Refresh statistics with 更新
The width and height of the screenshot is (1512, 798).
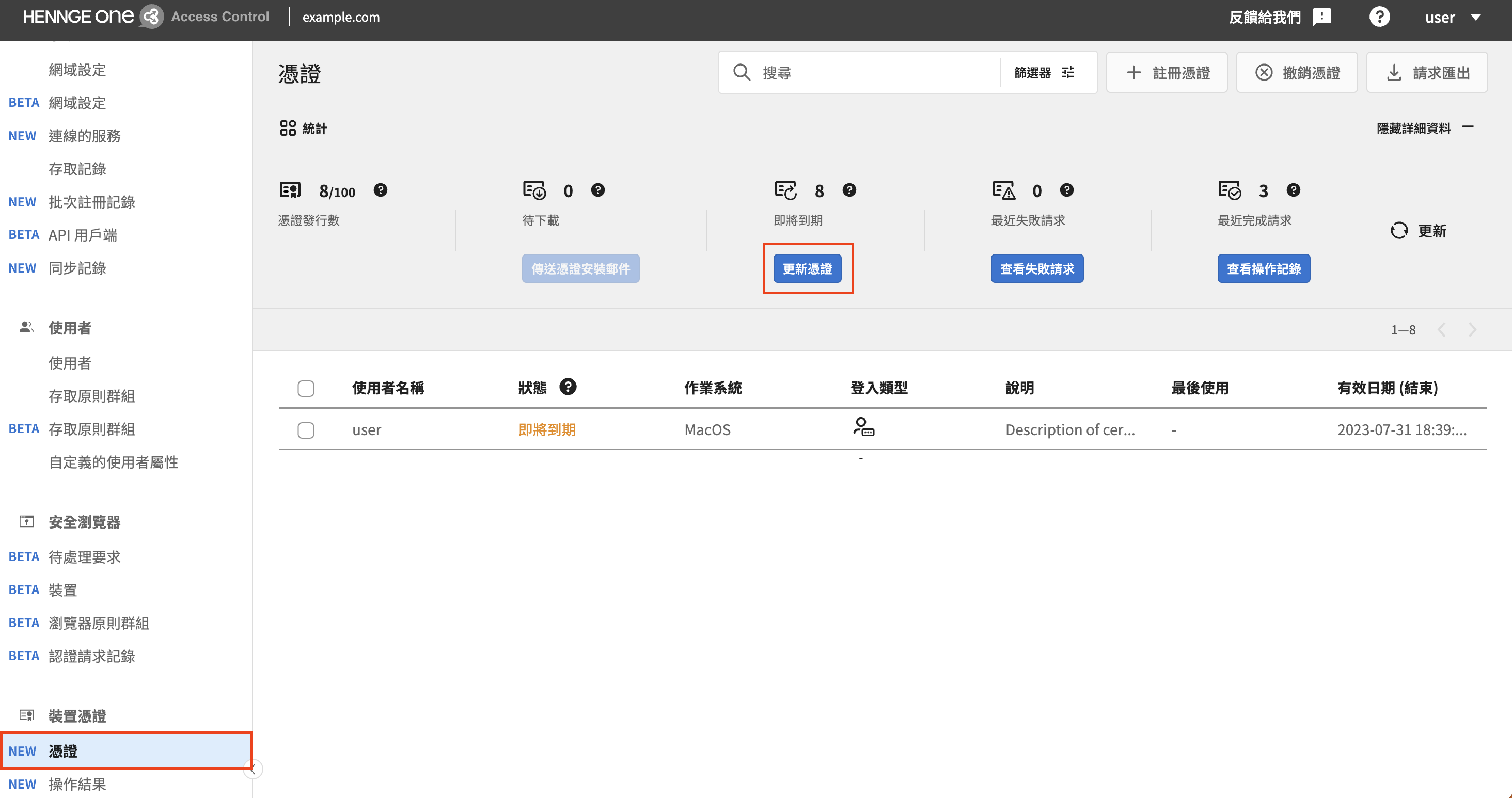click(x=1418, y=231)
